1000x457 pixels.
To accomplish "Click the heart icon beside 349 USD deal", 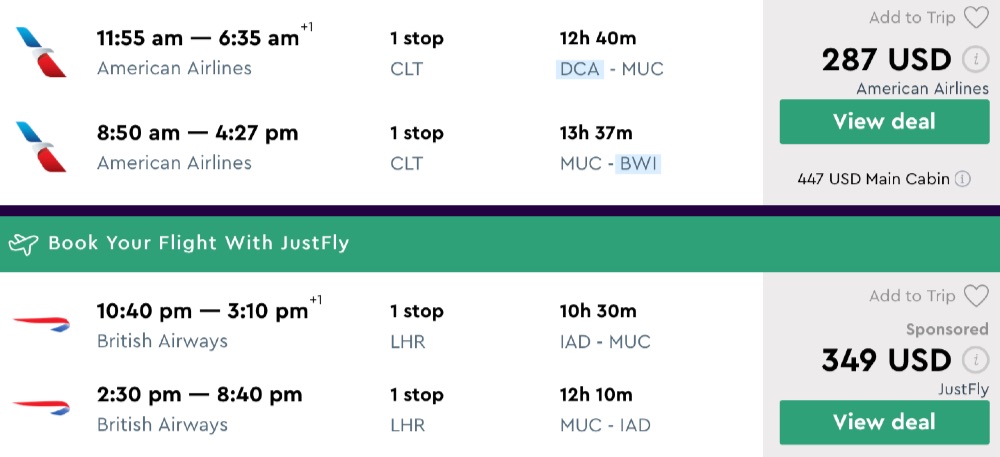I will coord(975,295).
